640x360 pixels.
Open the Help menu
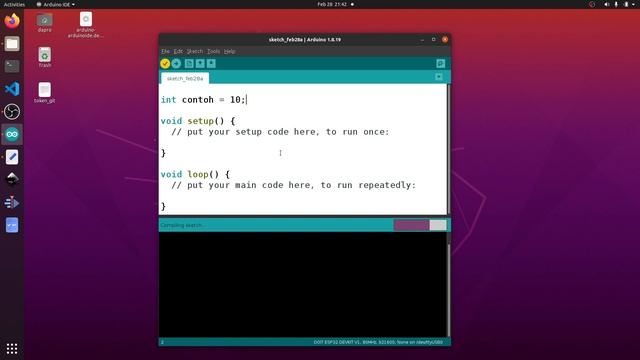[x=230, y=51]
